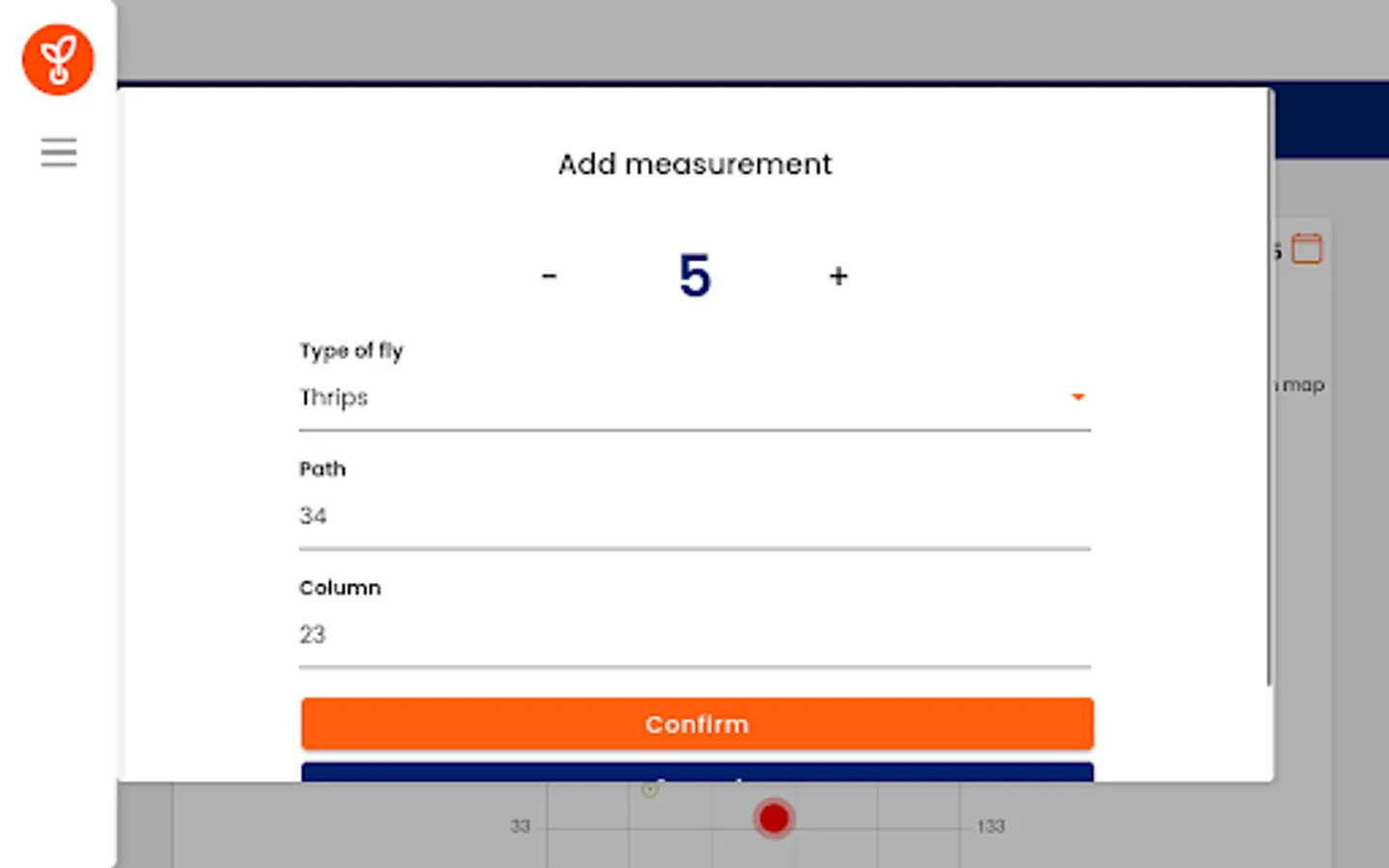Select the red dot marker on the map

click(x=774, y=819)
